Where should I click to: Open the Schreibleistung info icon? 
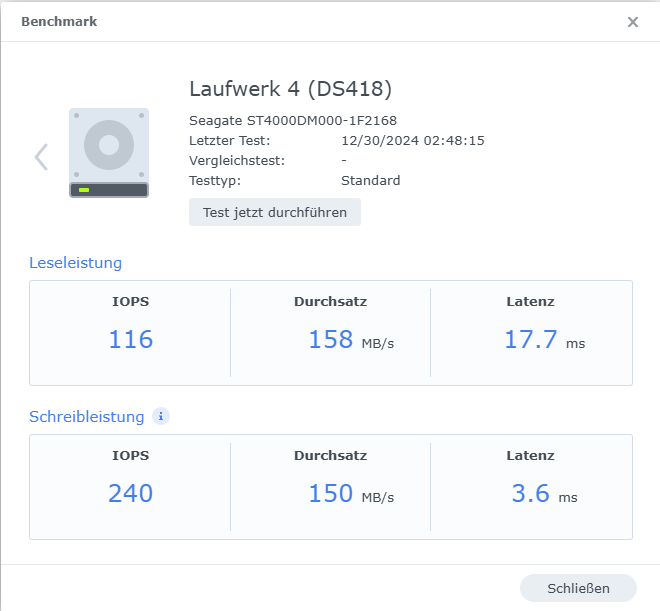[x=161, y=416]
